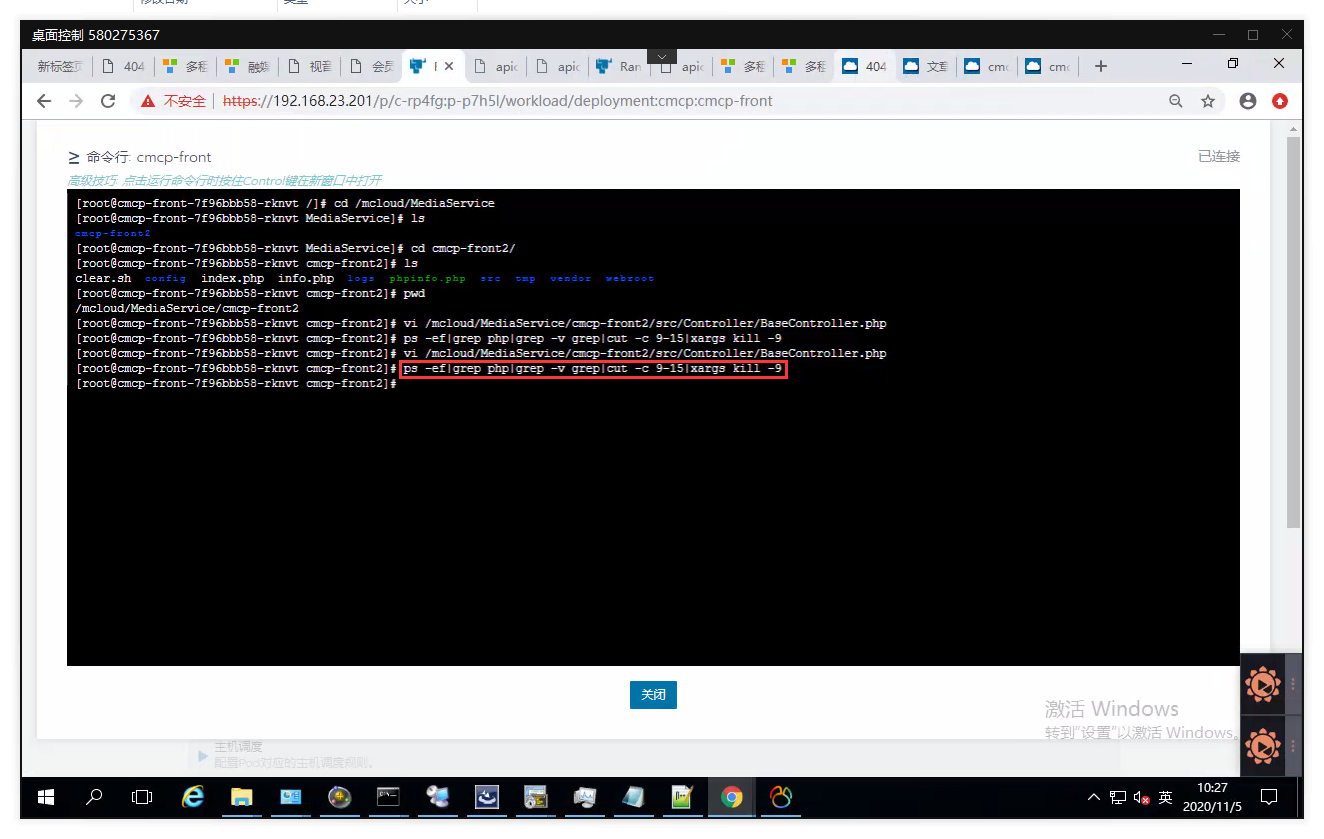Open the command prompt taskbar icon

coord(388,797)
